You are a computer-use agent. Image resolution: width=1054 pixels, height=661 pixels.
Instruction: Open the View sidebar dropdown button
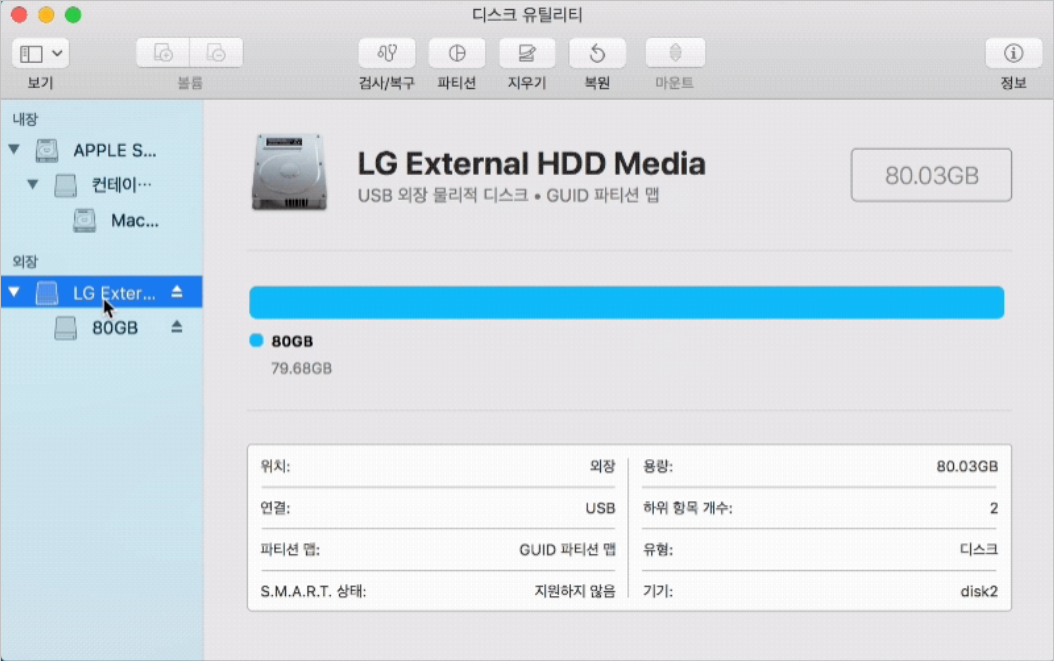40,53
